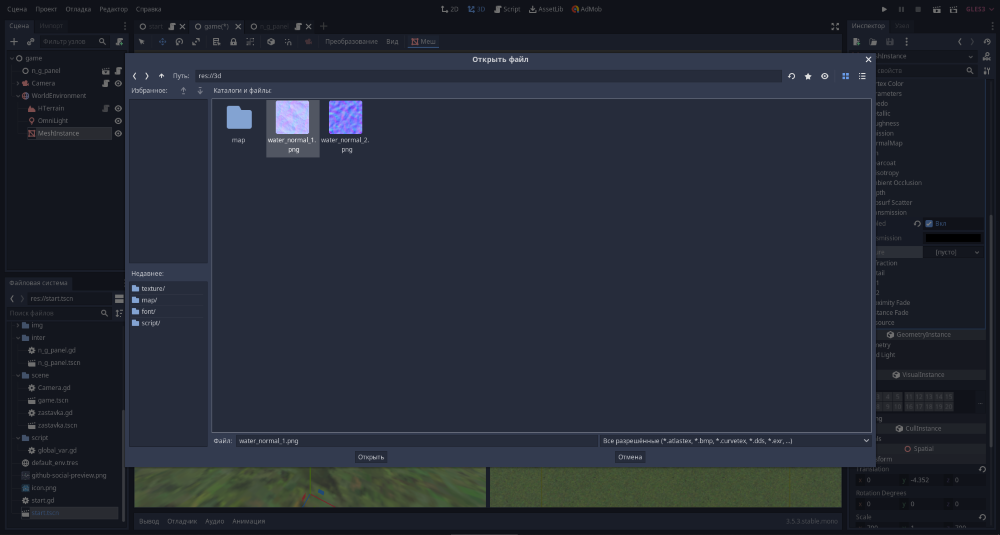1000x535 pixels.
Task: Toggle the 'Вкл' checkbox in Inspector
Action: (x=929, y=223)
